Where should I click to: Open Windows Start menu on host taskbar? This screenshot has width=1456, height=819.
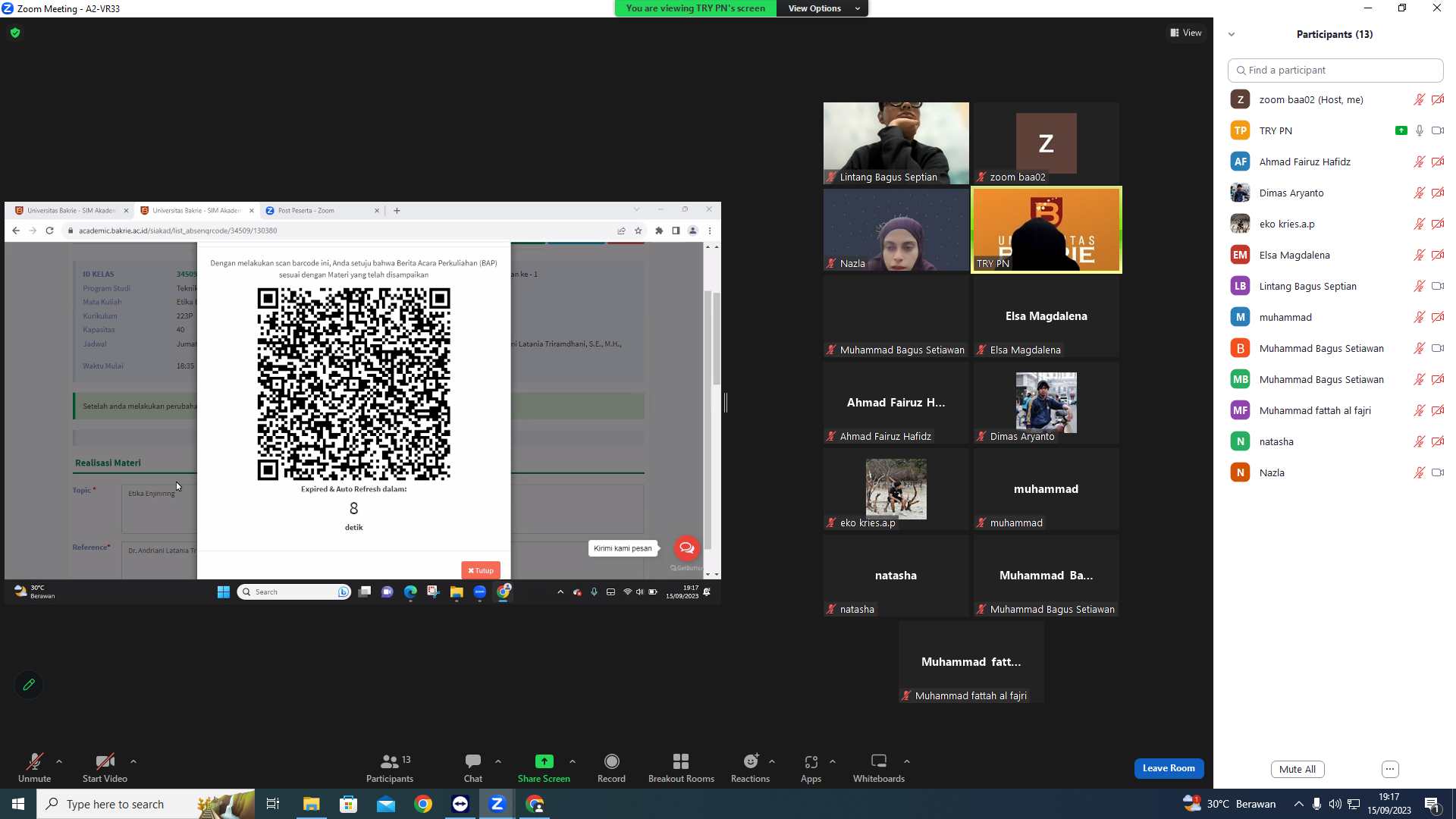[x=18, y=804]
